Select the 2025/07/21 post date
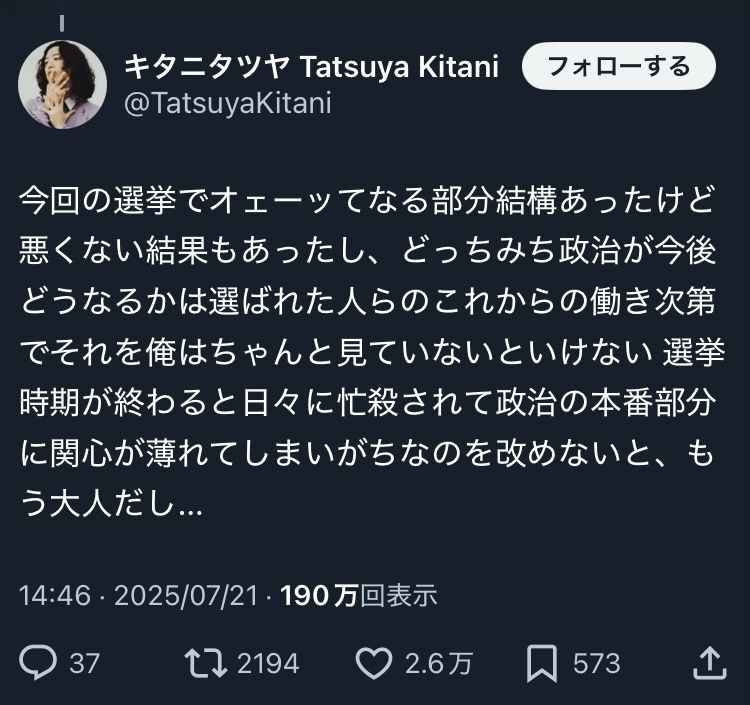The image size is (750, 705). click(189, 596)
